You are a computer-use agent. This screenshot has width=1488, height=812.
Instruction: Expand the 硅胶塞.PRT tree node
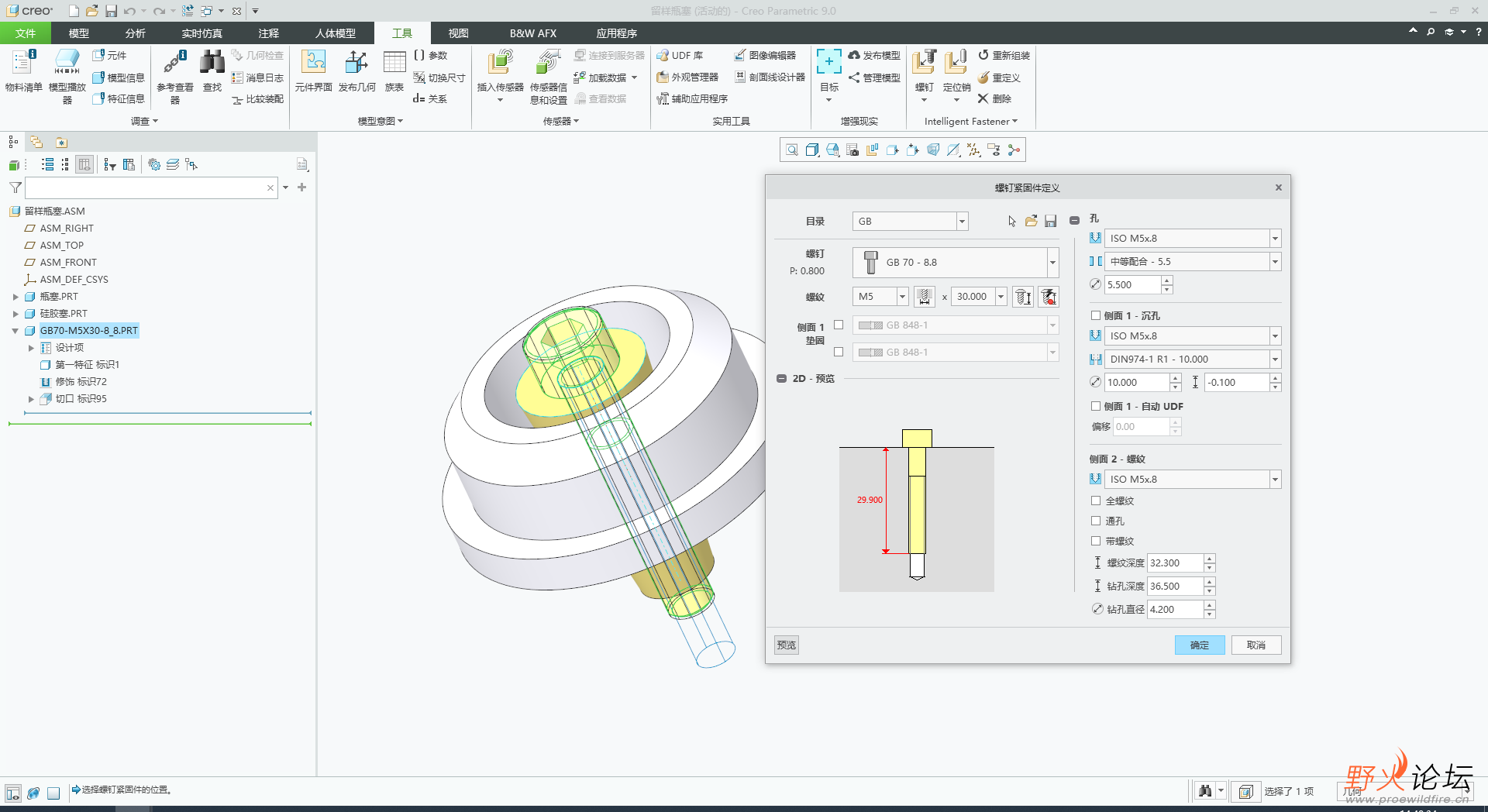[x=15, y=314]
